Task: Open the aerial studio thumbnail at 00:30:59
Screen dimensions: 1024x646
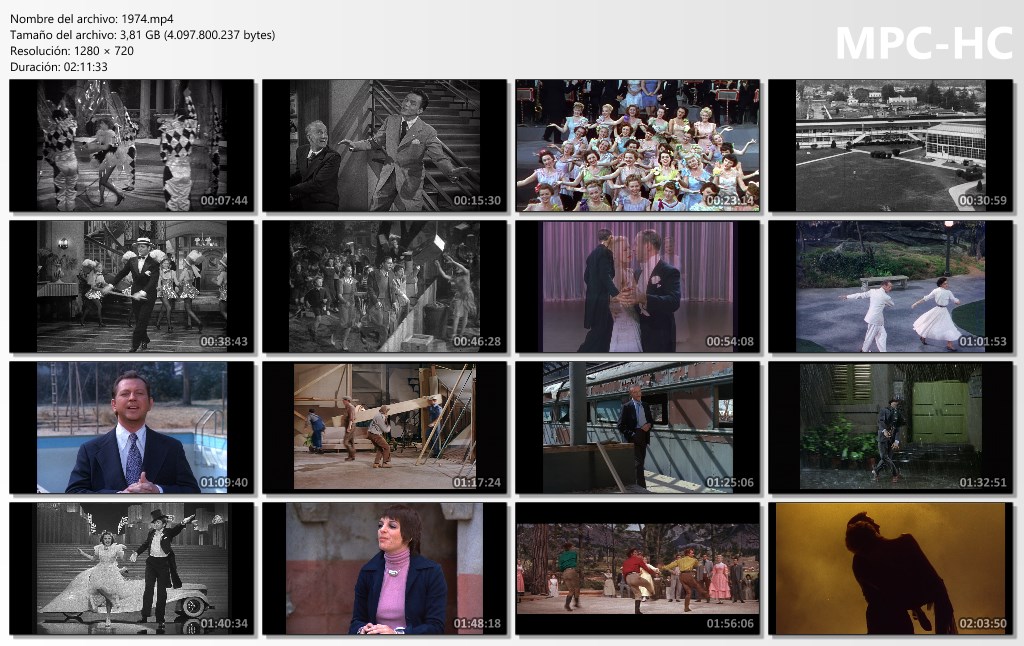Action: pyautogui.click(x=891, y=146)
